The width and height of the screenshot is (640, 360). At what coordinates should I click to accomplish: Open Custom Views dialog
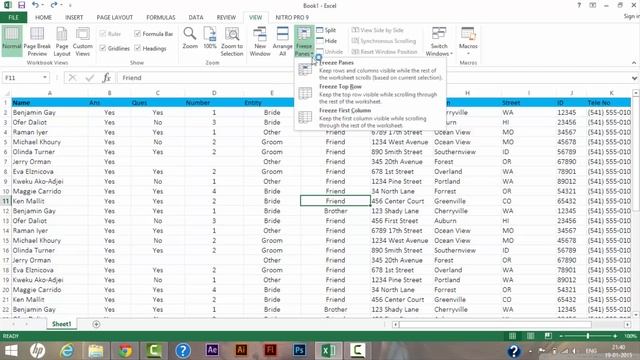[82, 41]
